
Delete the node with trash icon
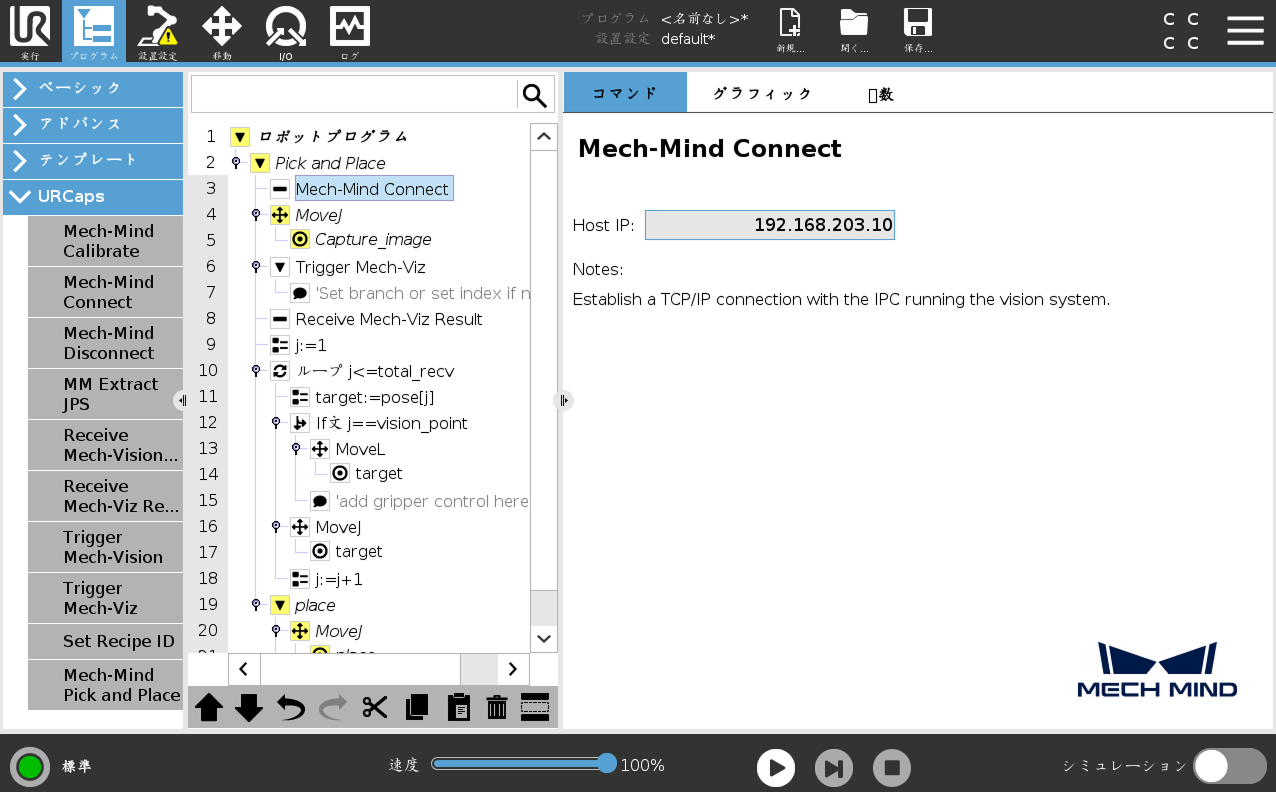pyautogui.click(x=497, y=708)
